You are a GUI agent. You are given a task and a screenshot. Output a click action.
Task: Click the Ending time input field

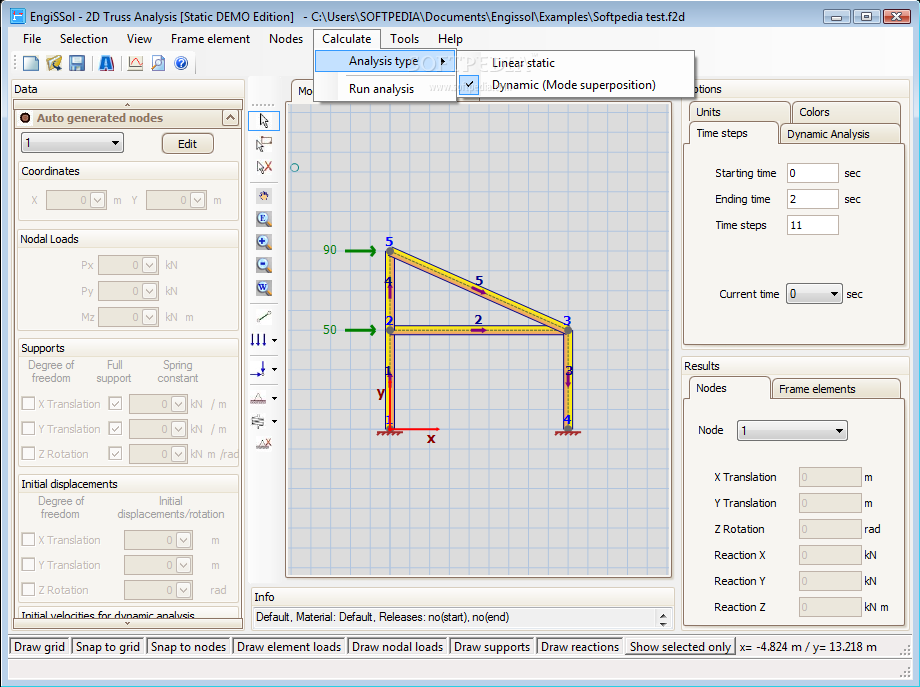pos(813,199)
